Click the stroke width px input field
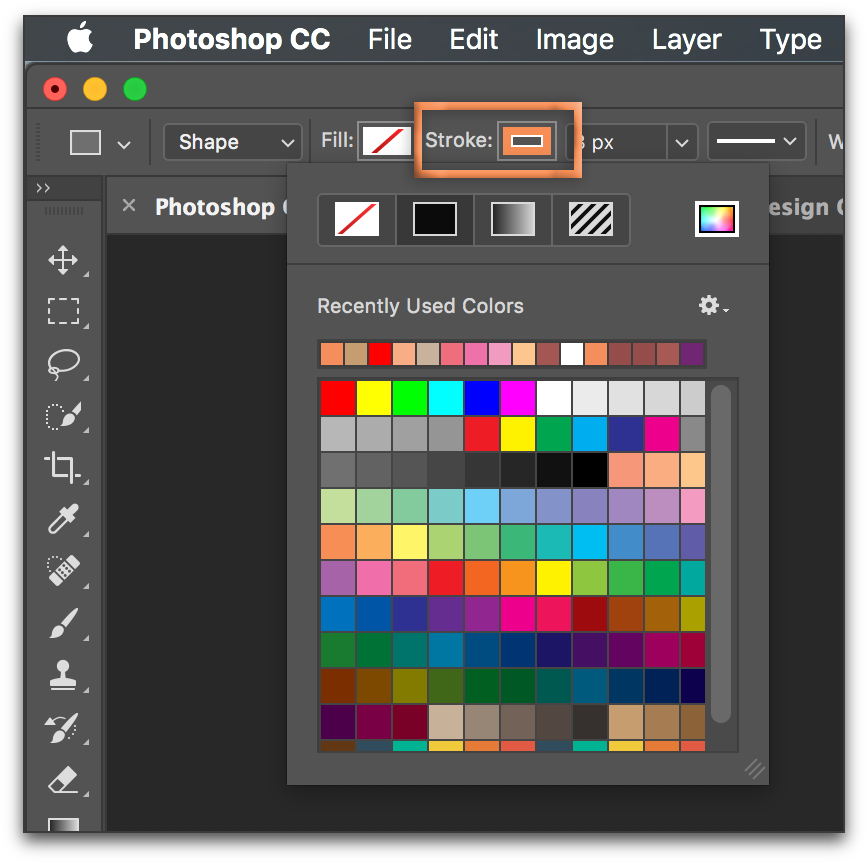Viewport: 867px width, 863px height. tap(617, 143)
